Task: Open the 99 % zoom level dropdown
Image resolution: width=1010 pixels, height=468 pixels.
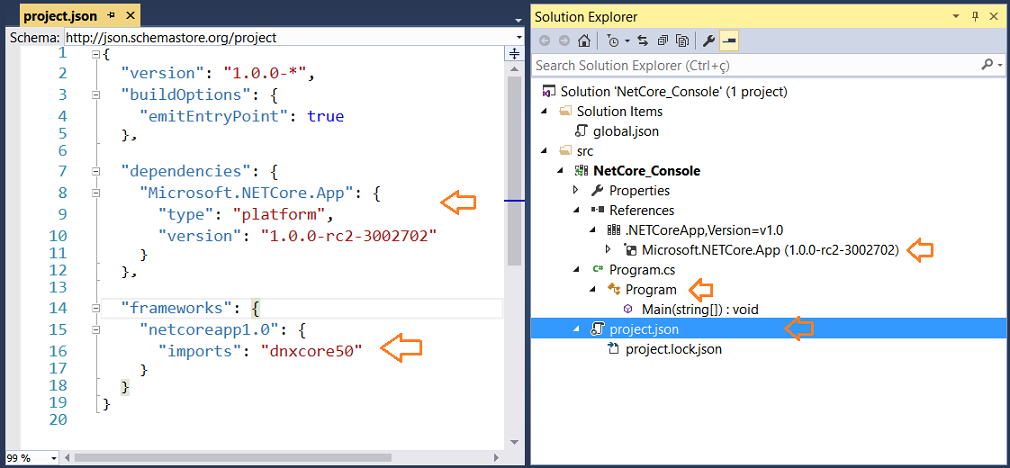Action: pyautogui.click(x=53, y=458)
